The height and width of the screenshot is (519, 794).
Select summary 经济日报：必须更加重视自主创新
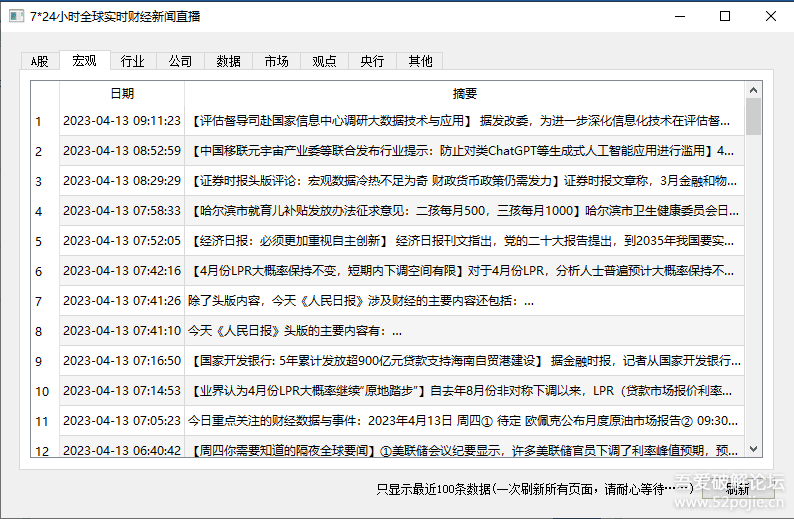tap(464, 241)
